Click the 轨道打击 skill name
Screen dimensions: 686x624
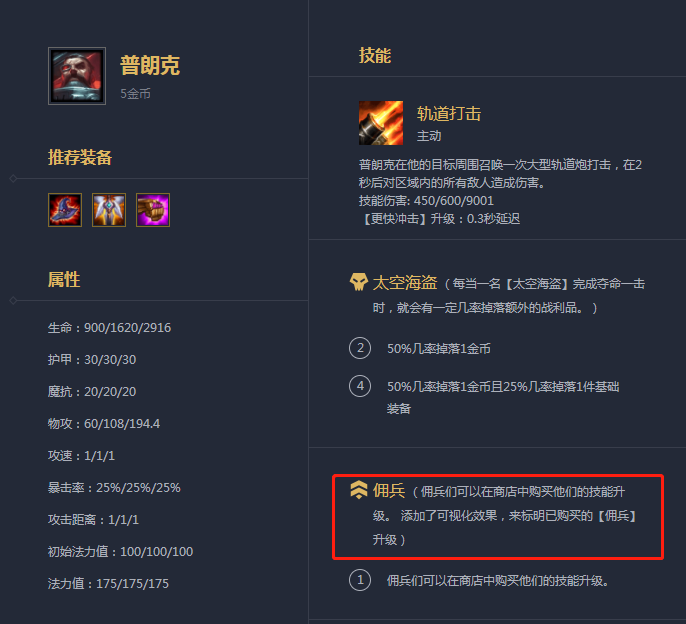click(449, 113)
